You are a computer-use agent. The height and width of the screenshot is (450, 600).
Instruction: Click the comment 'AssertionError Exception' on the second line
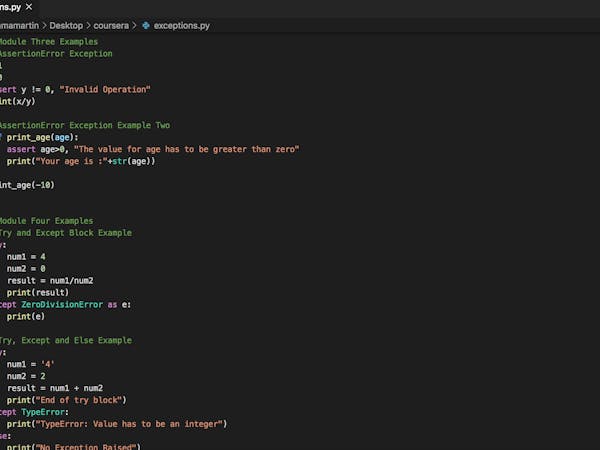(56, 54)
